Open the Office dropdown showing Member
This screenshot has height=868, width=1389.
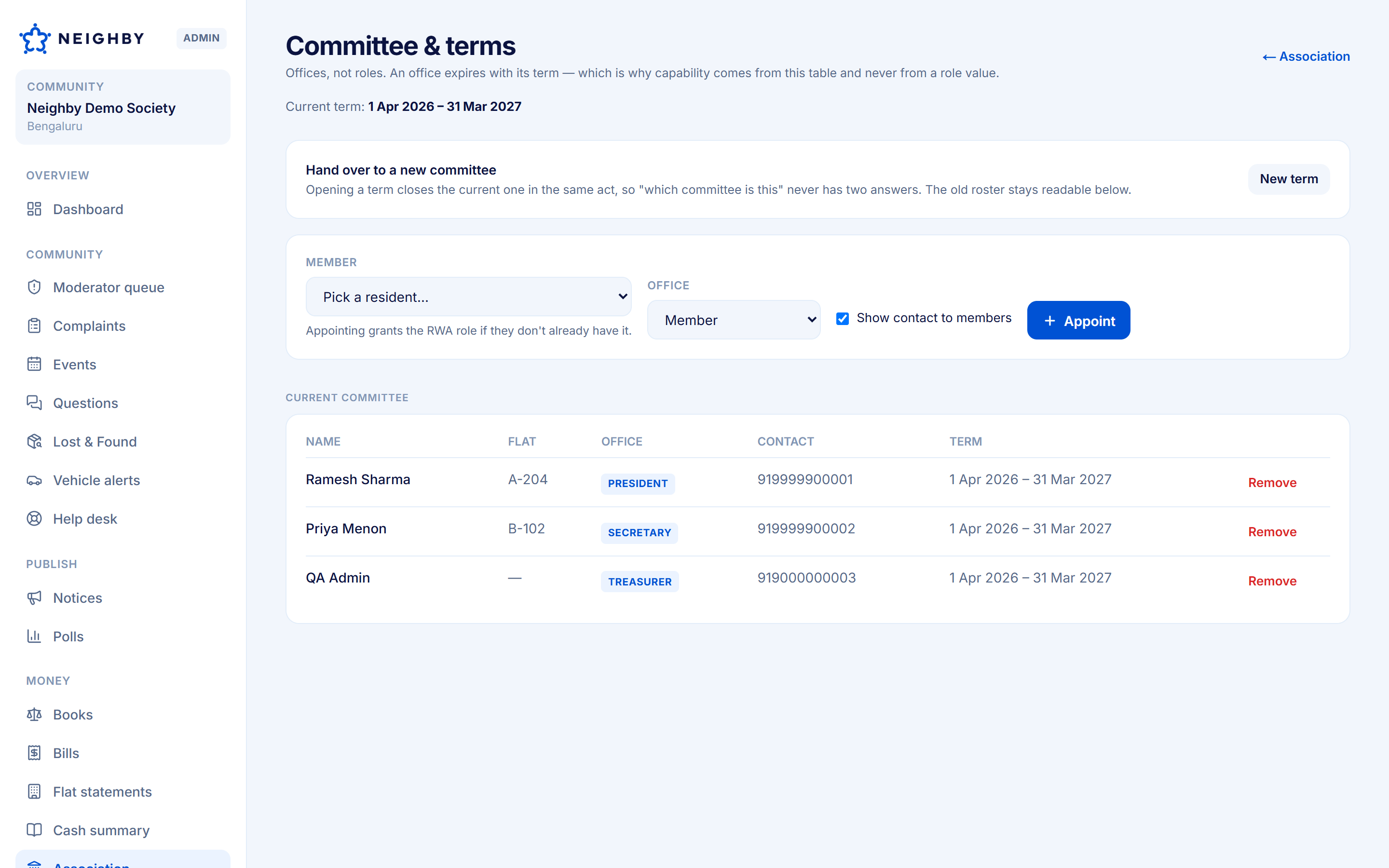734,320
